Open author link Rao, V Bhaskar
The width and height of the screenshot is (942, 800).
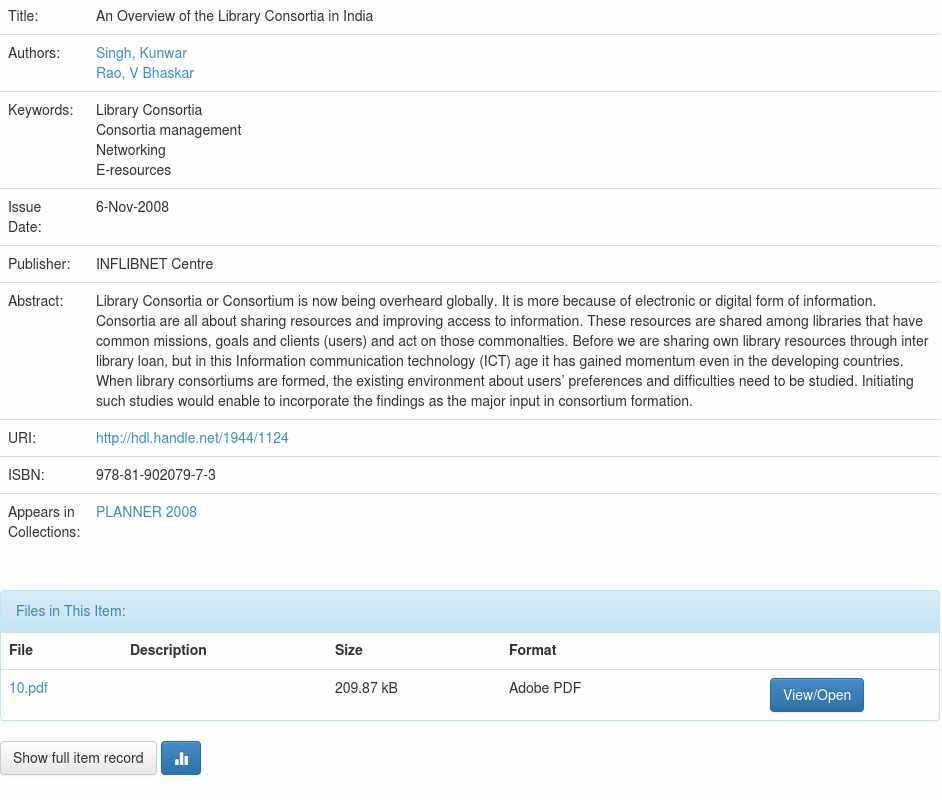pos(145,73)
